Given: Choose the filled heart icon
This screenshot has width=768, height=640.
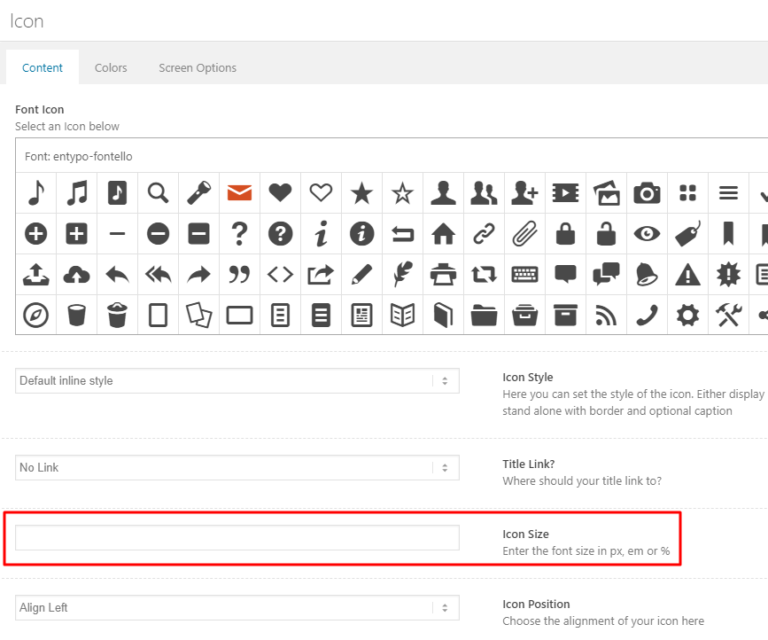Looking at the screenshot, I should pyautogui.click(x=280, y=193).
